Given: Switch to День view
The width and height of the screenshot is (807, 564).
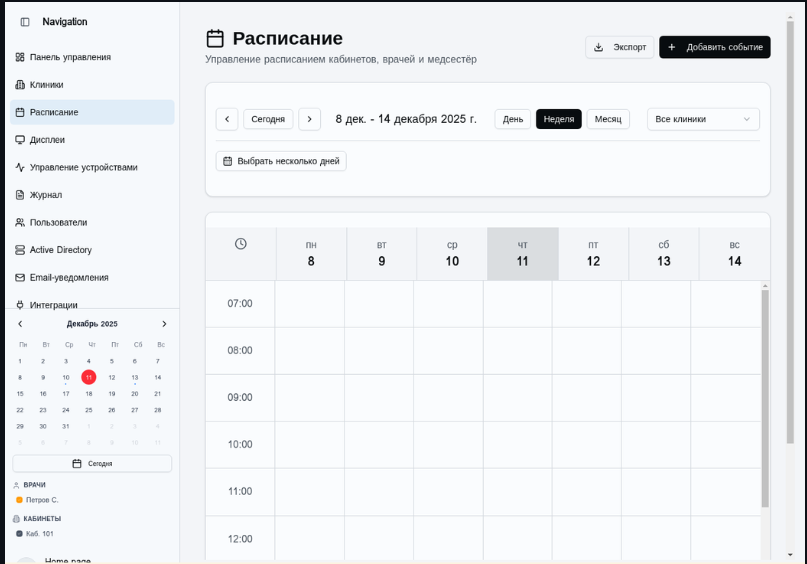Looking at the screenshot, I should click(x=513, y=119).
